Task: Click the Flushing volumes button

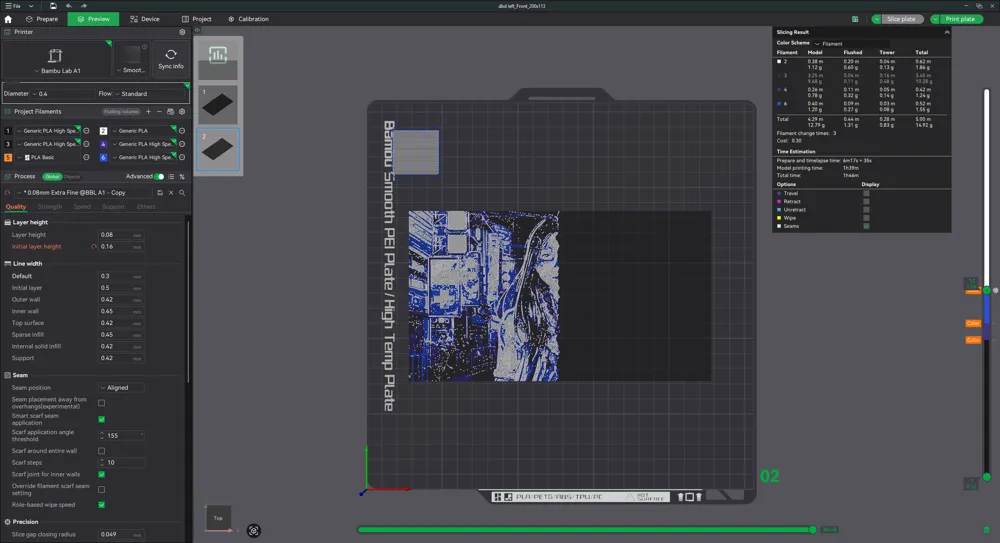Action: (x=121, y=112)
